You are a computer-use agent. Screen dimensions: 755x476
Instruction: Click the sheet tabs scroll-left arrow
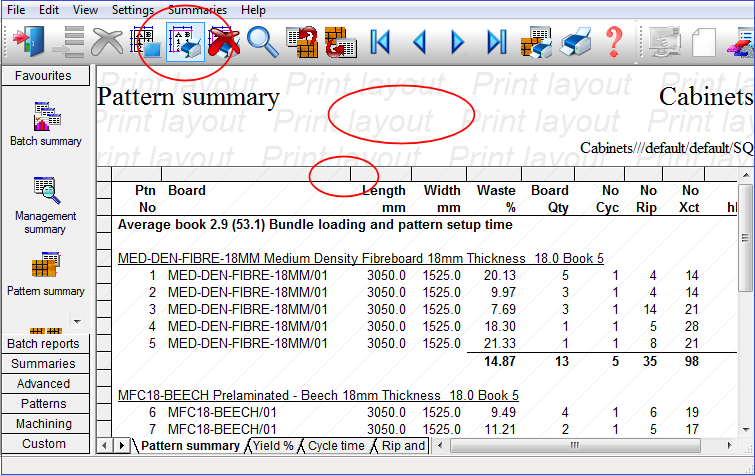(x=104, y=446)
